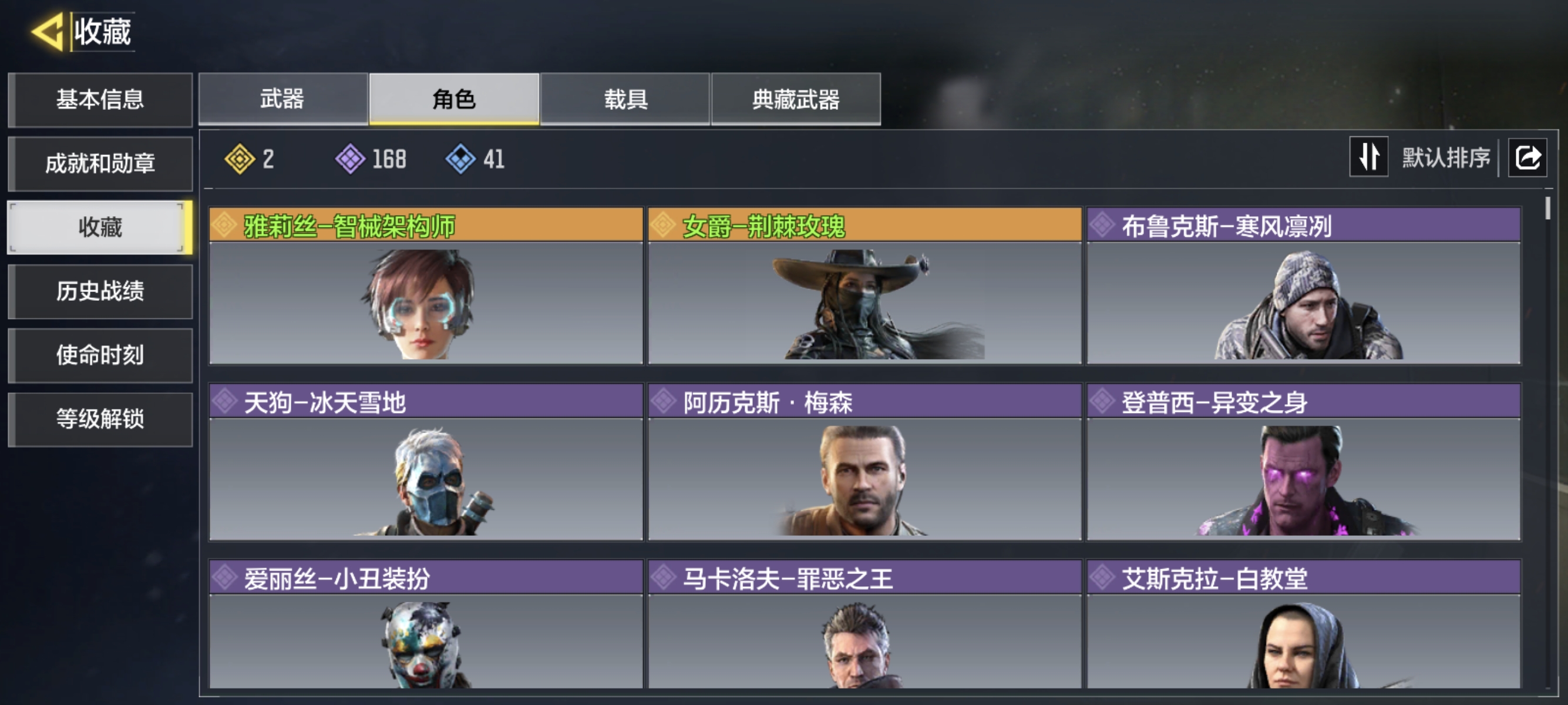Click rarity icon on 女爵–荆棘玫瑰 card
Viewport: 1568px width, 705px height.
[664, 225]
